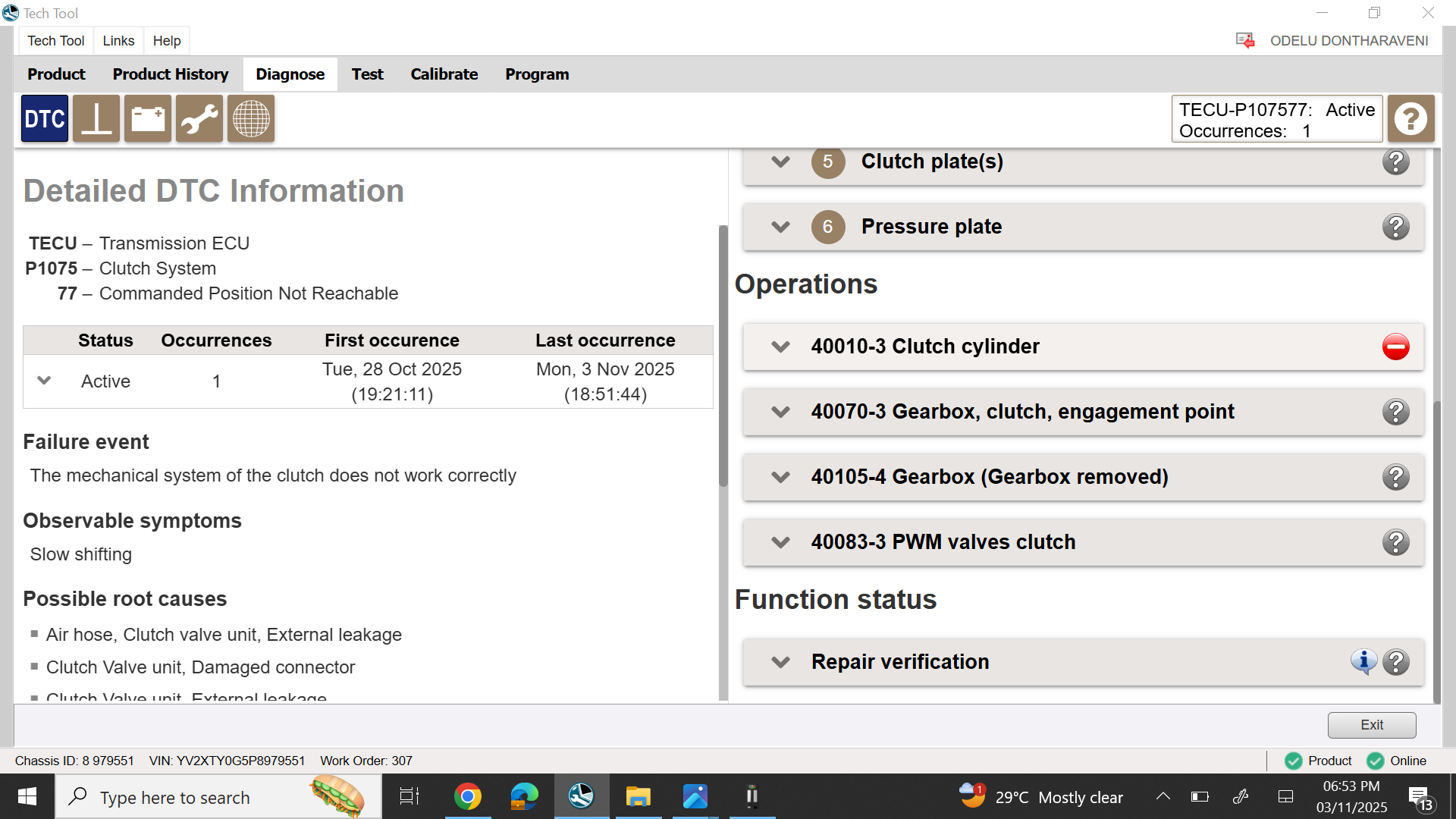
Task: Switch to the Product History tab
Action: coord(171,74)
